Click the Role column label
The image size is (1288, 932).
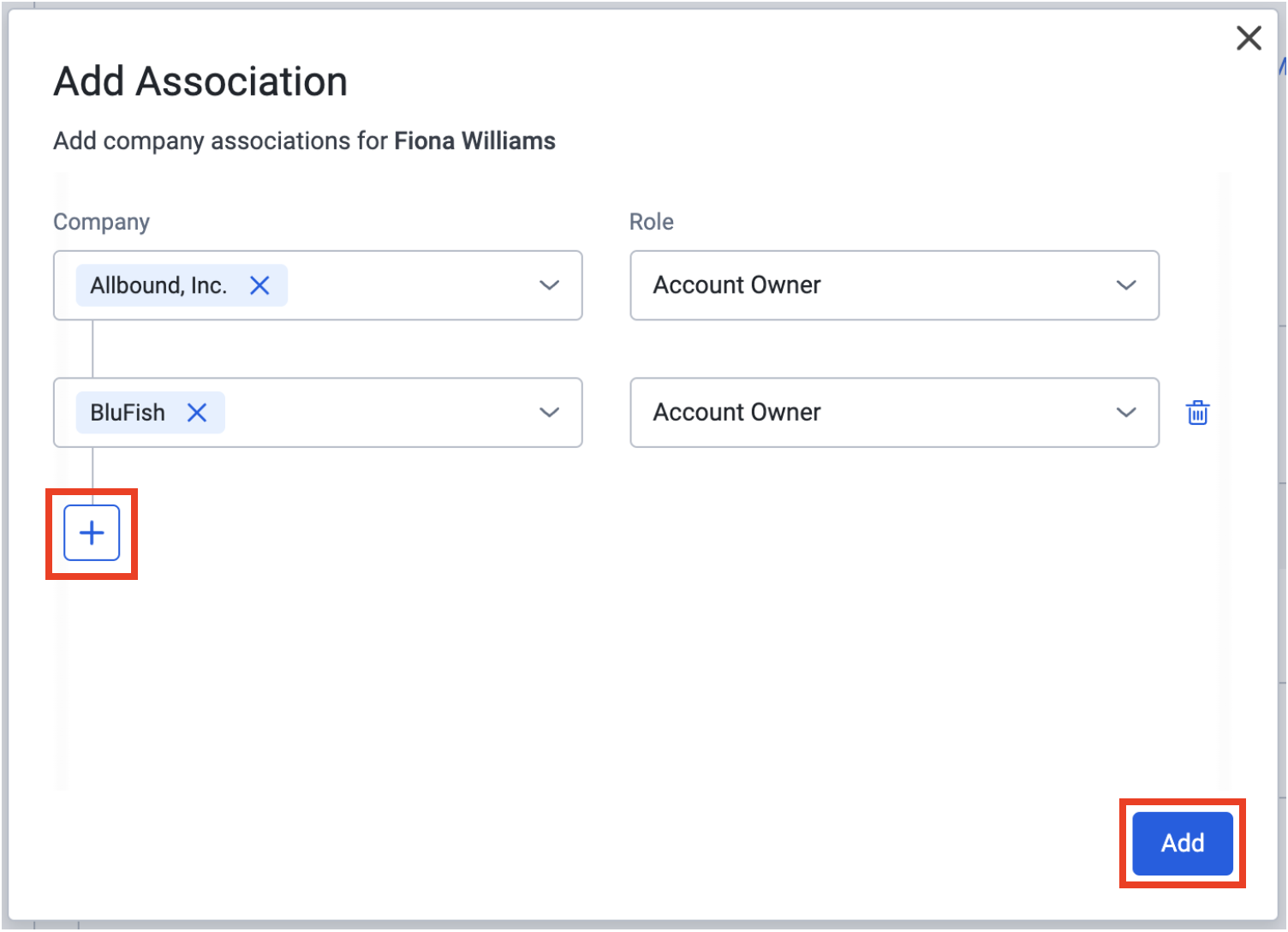651,222
